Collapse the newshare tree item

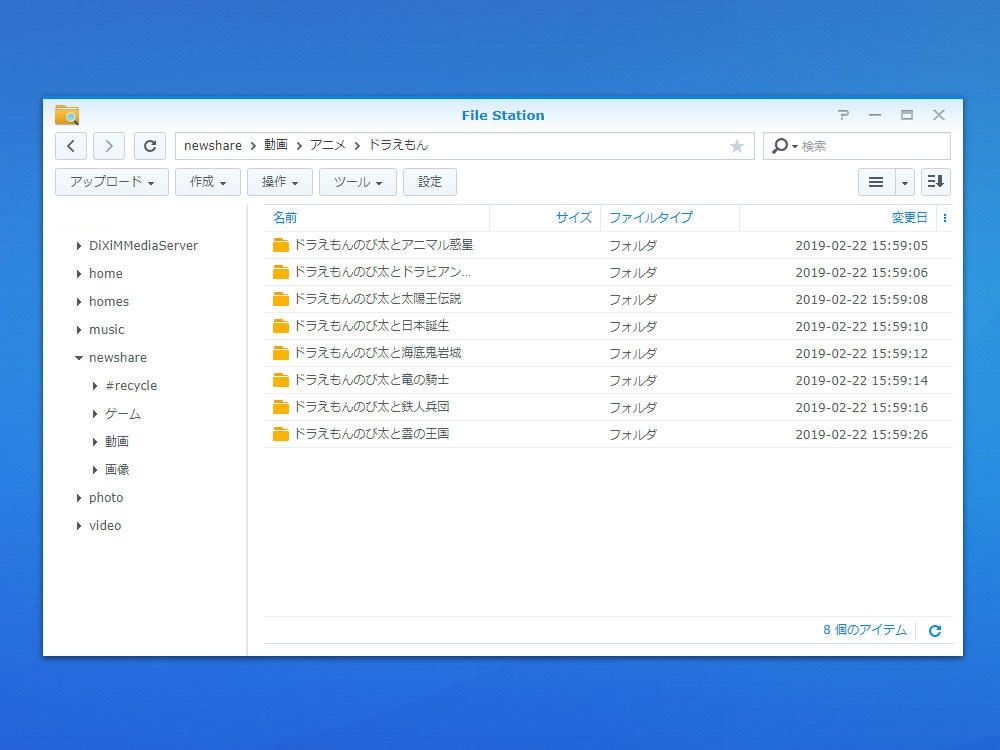click(79, 357)
